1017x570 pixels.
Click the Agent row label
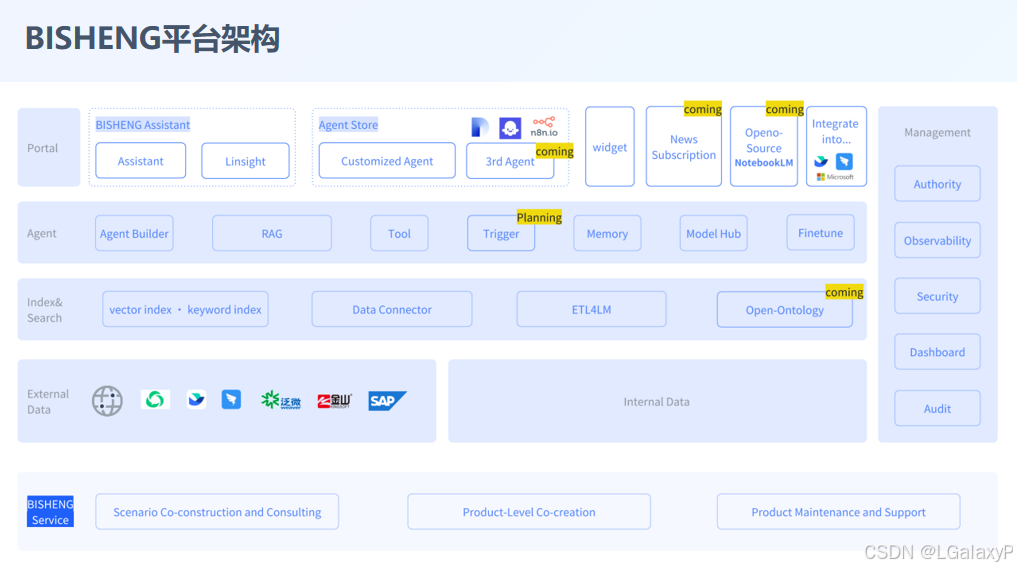click(x=42, y=233)
